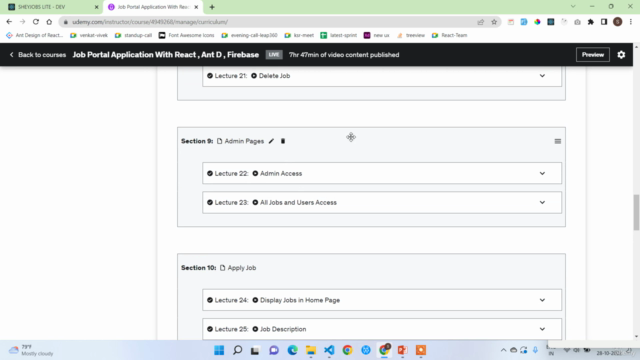Open Ant Design of React bookmark
This screenshot has height=360, width=640.
point(35,36)
